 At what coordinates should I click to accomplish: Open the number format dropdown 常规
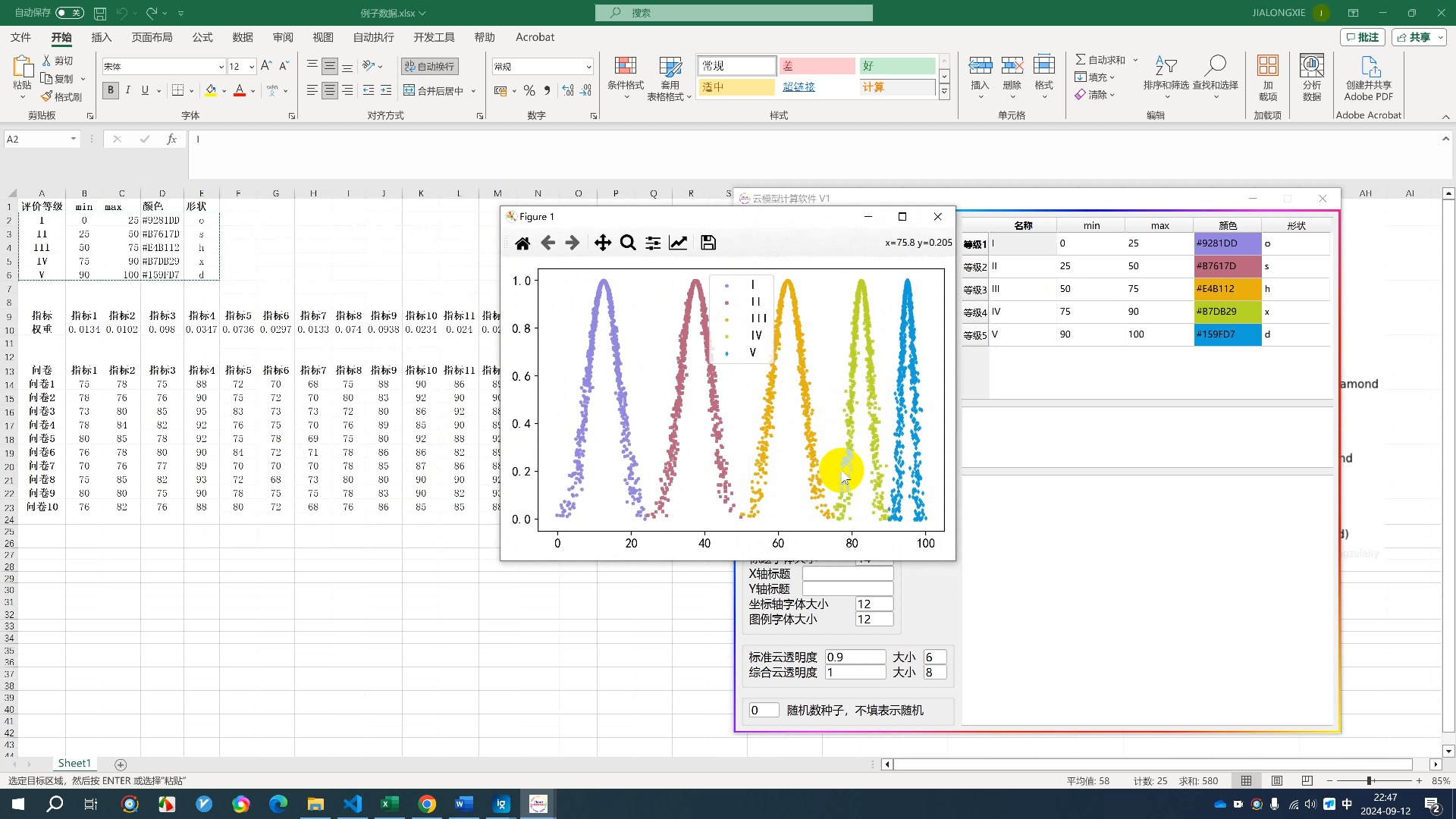click(588, 67)
